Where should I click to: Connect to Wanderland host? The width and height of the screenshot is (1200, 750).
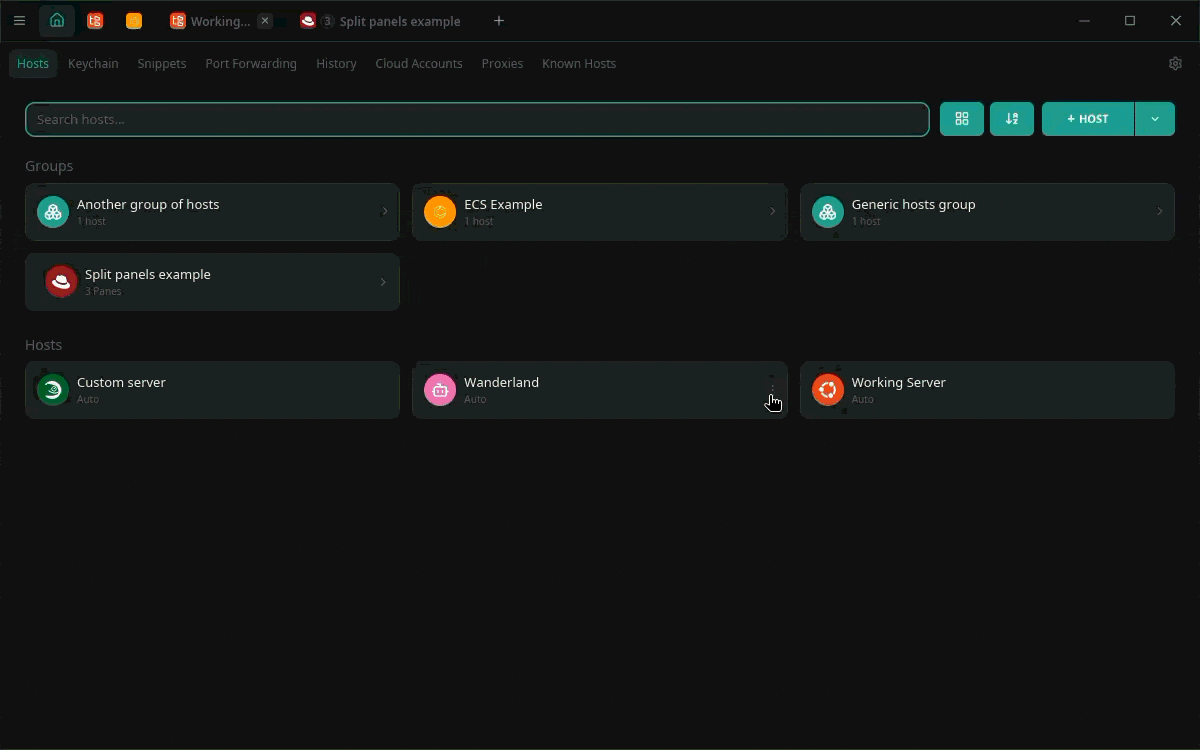coord(600,390)
